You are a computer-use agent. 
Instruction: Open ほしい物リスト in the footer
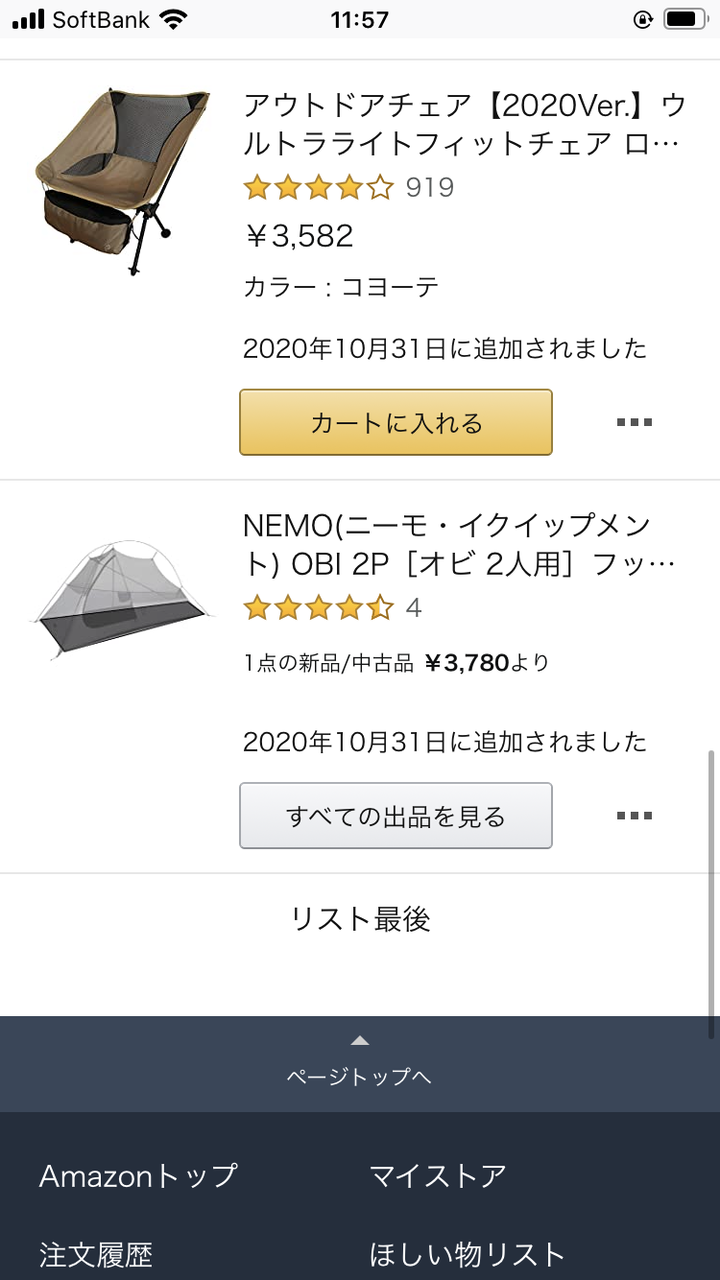467,1253
